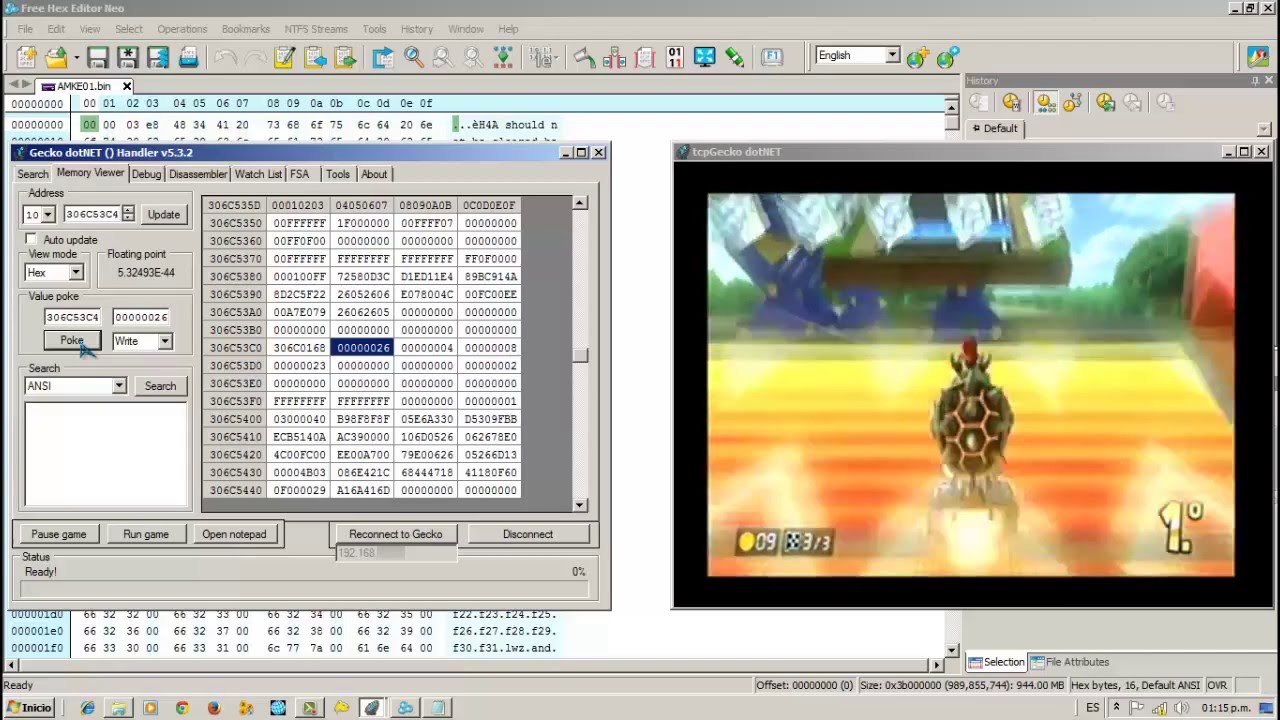
Task: Click the 01/11 binary view icon
Action: tap(674, 57)
